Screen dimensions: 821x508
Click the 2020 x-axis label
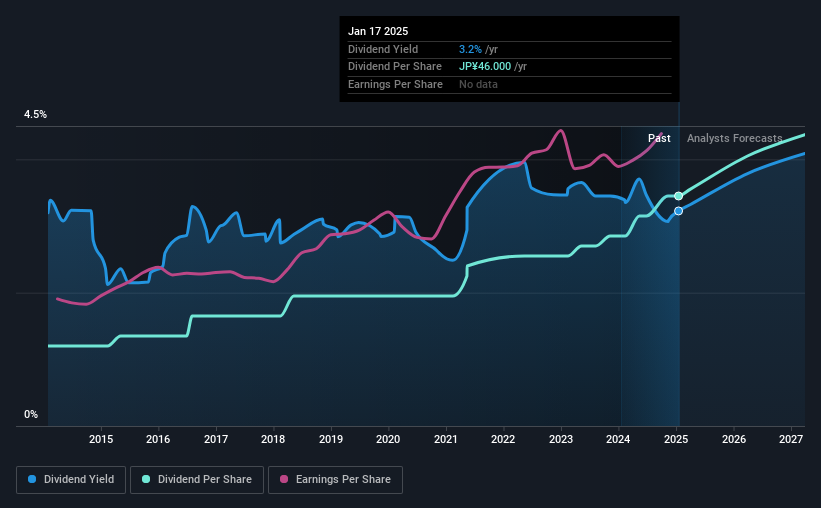point(388,439)
